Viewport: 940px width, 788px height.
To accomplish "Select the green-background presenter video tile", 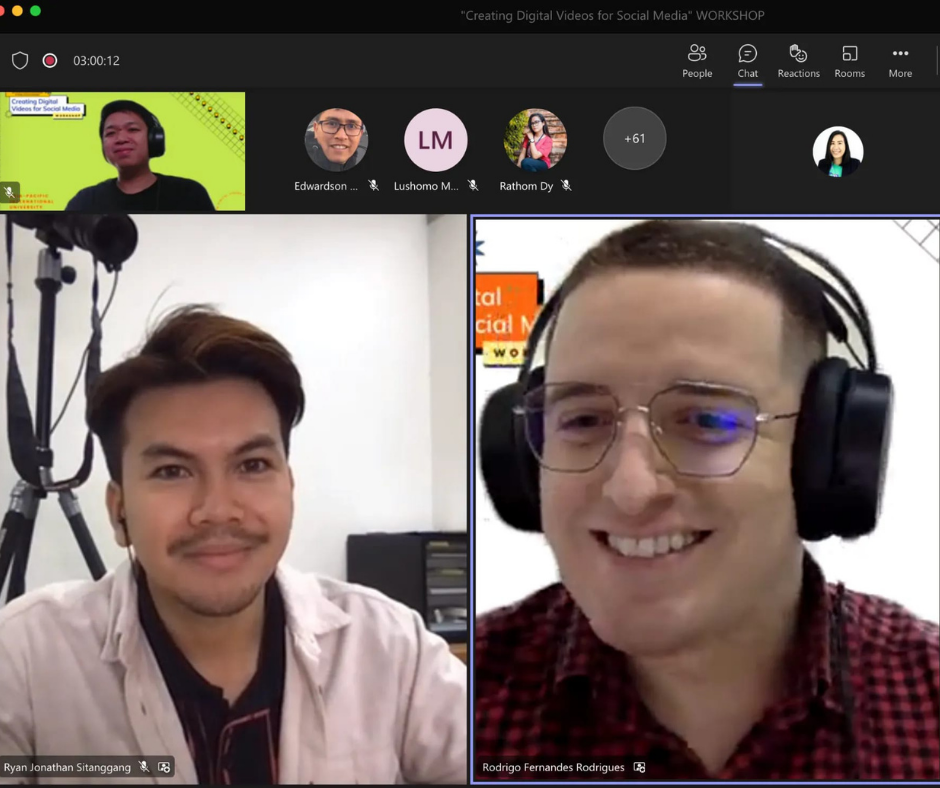I will [x=122, y=151].
